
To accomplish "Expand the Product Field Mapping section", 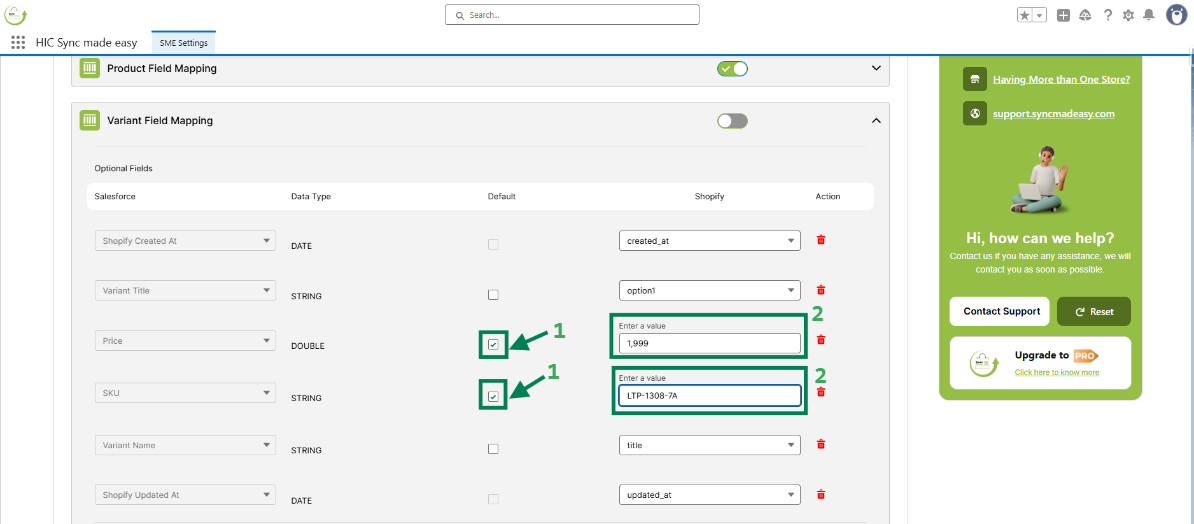I will click(876, 69).
